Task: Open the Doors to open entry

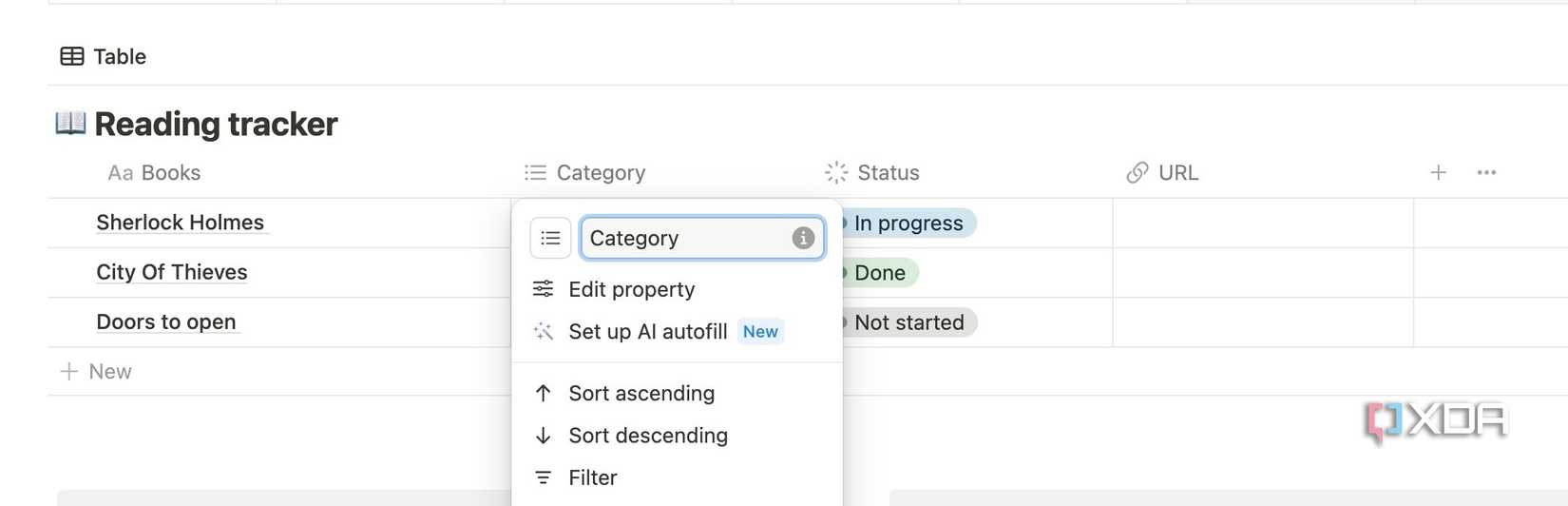Action: pos(166,321)
